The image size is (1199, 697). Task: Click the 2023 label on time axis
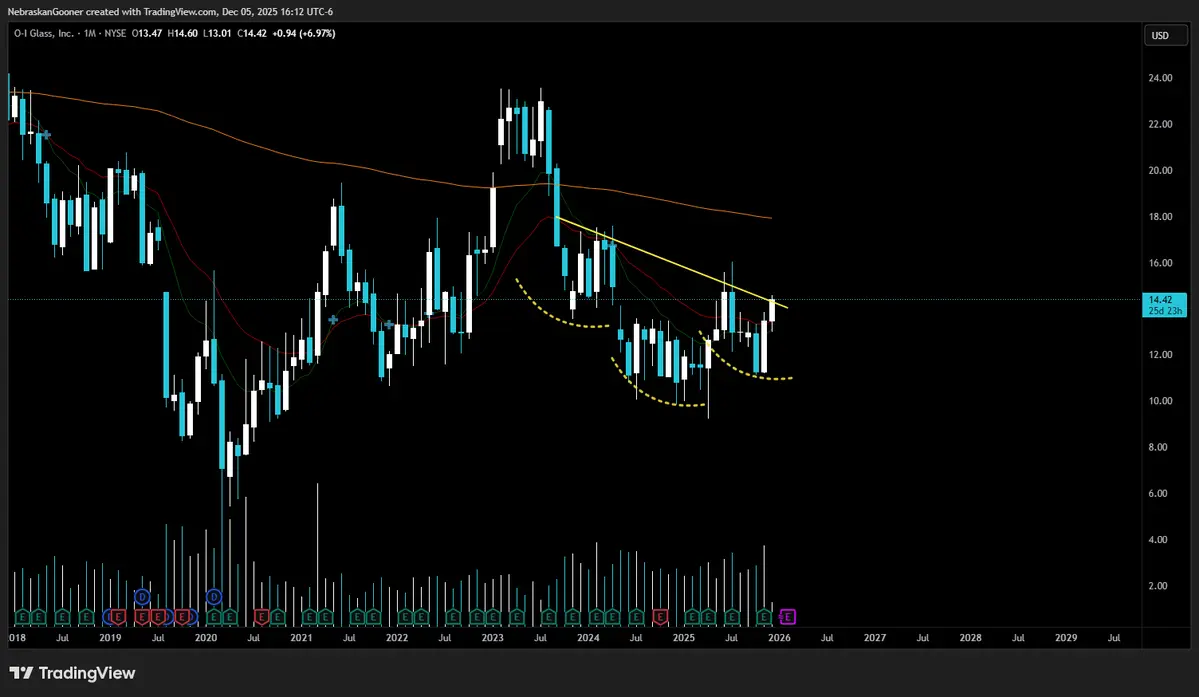(x=492, y=637)
